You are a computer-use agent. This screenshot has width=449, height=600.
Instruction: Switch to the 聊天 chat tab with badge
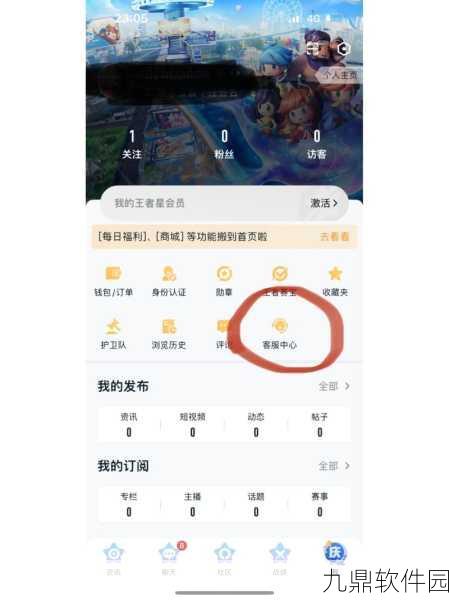pos(170,558)
